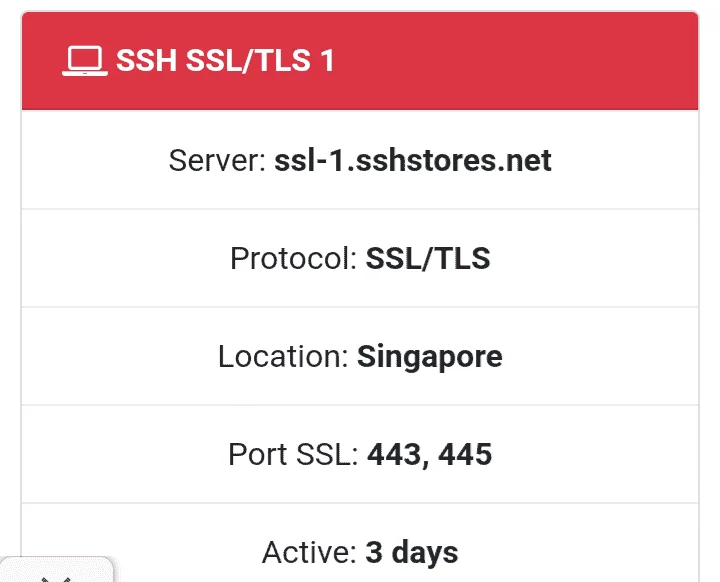Viewport: 720px width, 582px height.
Task: Select the ssl-1.sshstores.net server address
Action: point(413,160)
